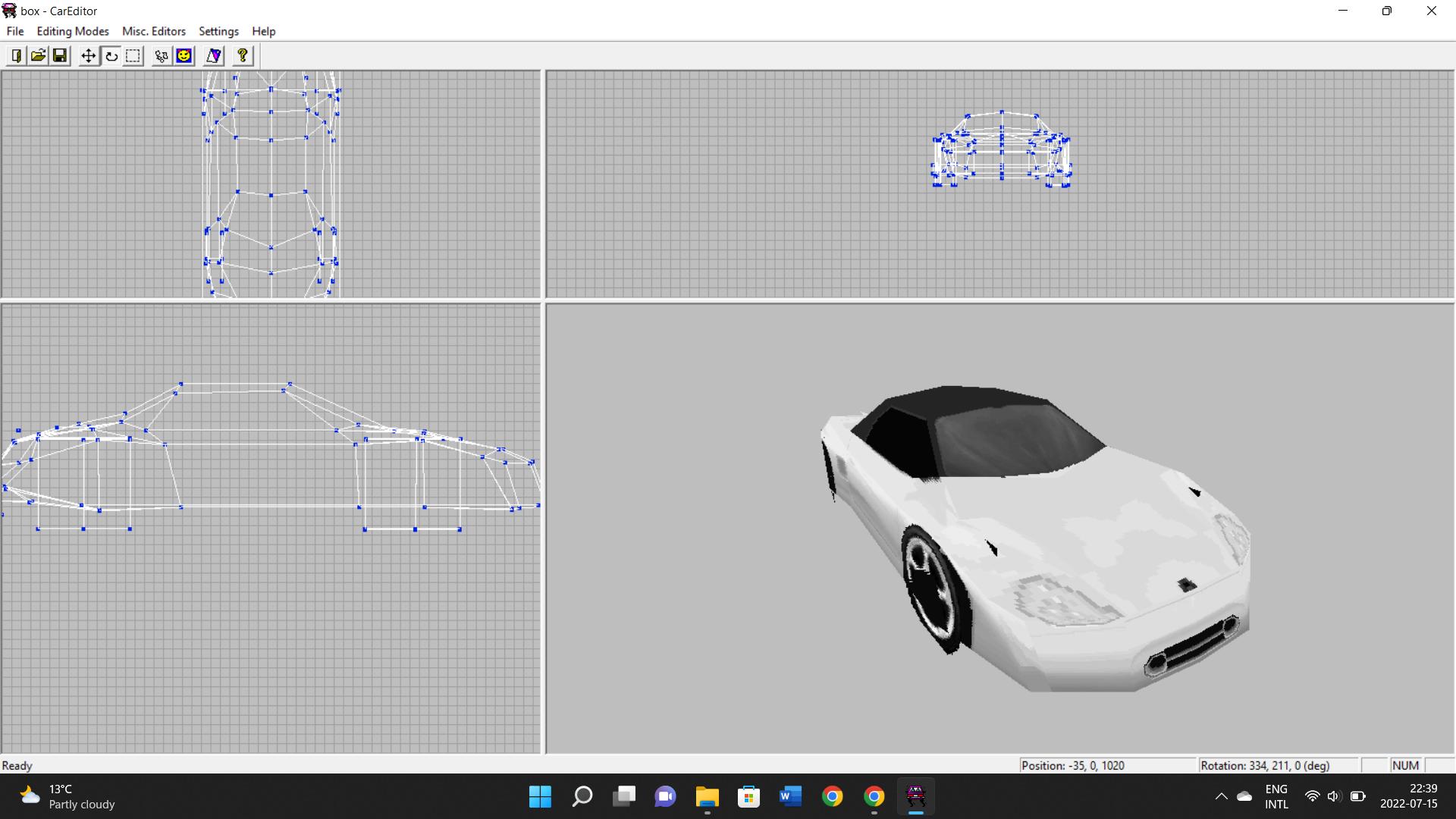This screenshot has width=1456, height=819.
Task: Show hidden system tray icons
Action: point(1221,796)
